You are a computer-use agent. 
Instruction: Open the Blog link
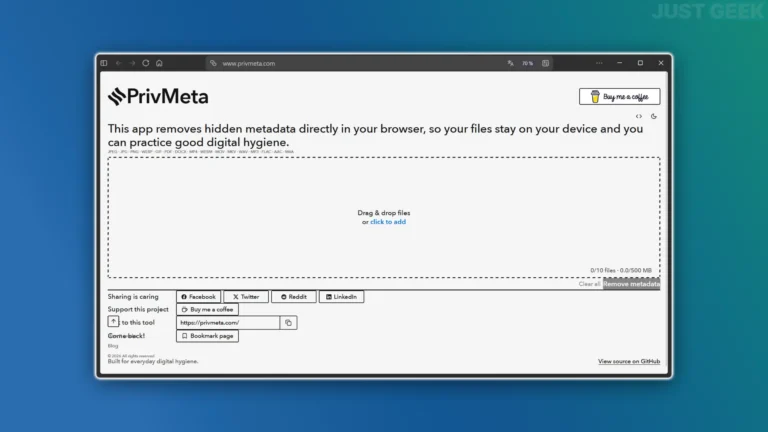[x=113, y=346]
